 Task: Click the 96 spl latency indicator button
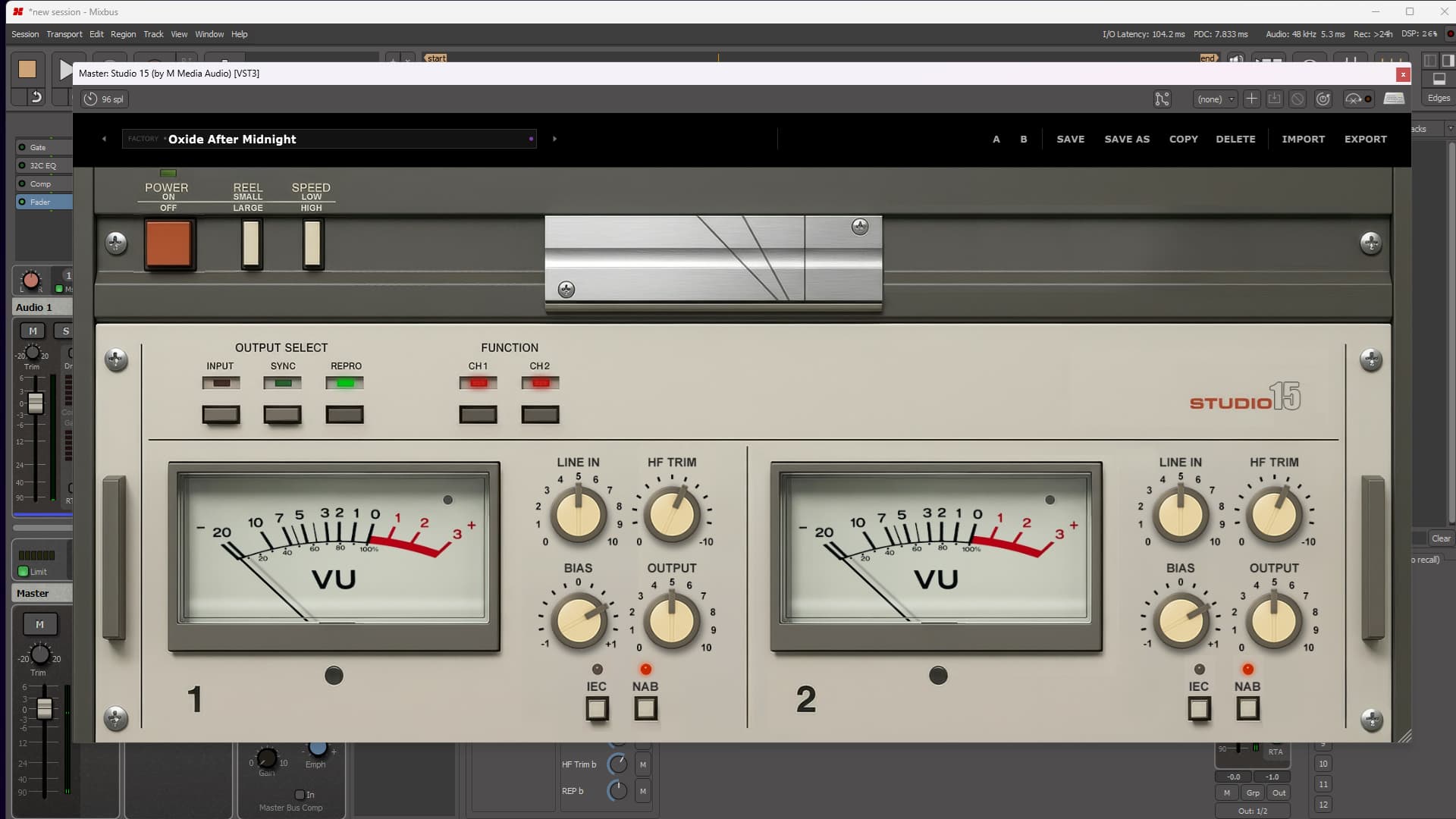pos(104,99)
